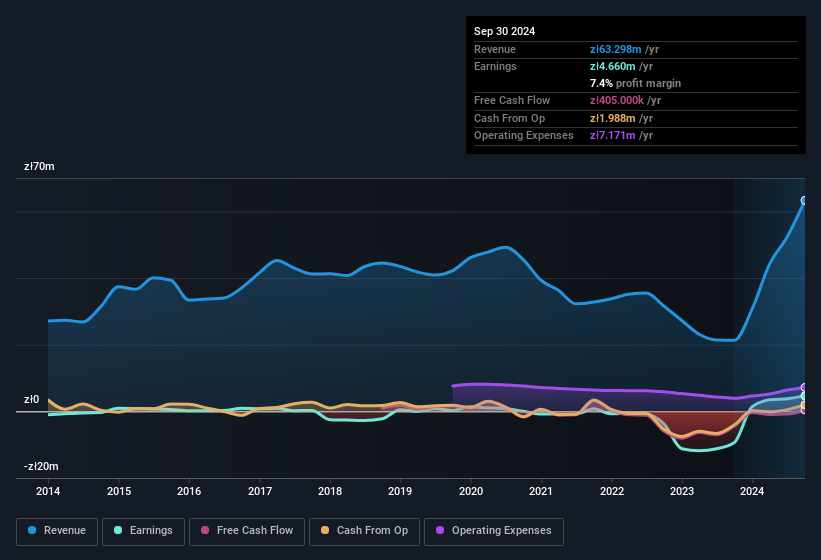Click the 2024 tick on time axis
Viewport: 821px width, 560px height.
(x=752, y=491)
